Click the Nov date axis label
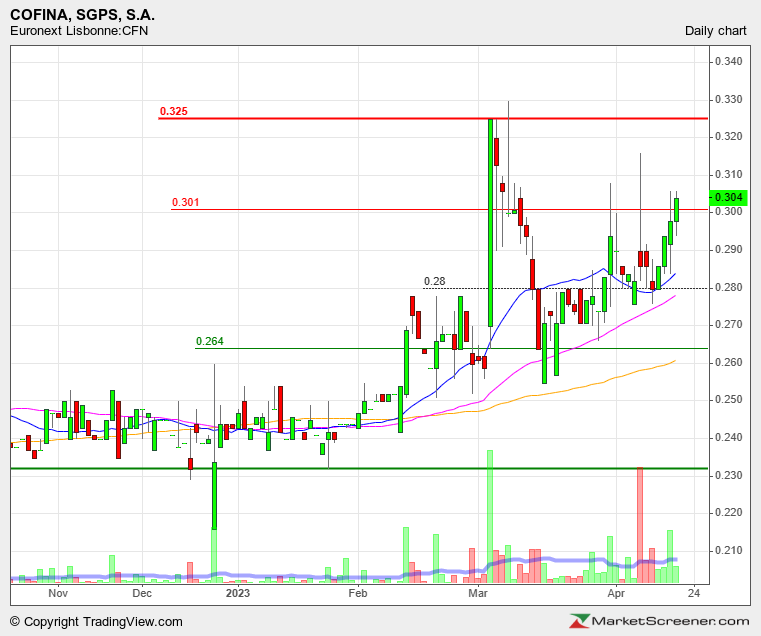 point(58,593)
